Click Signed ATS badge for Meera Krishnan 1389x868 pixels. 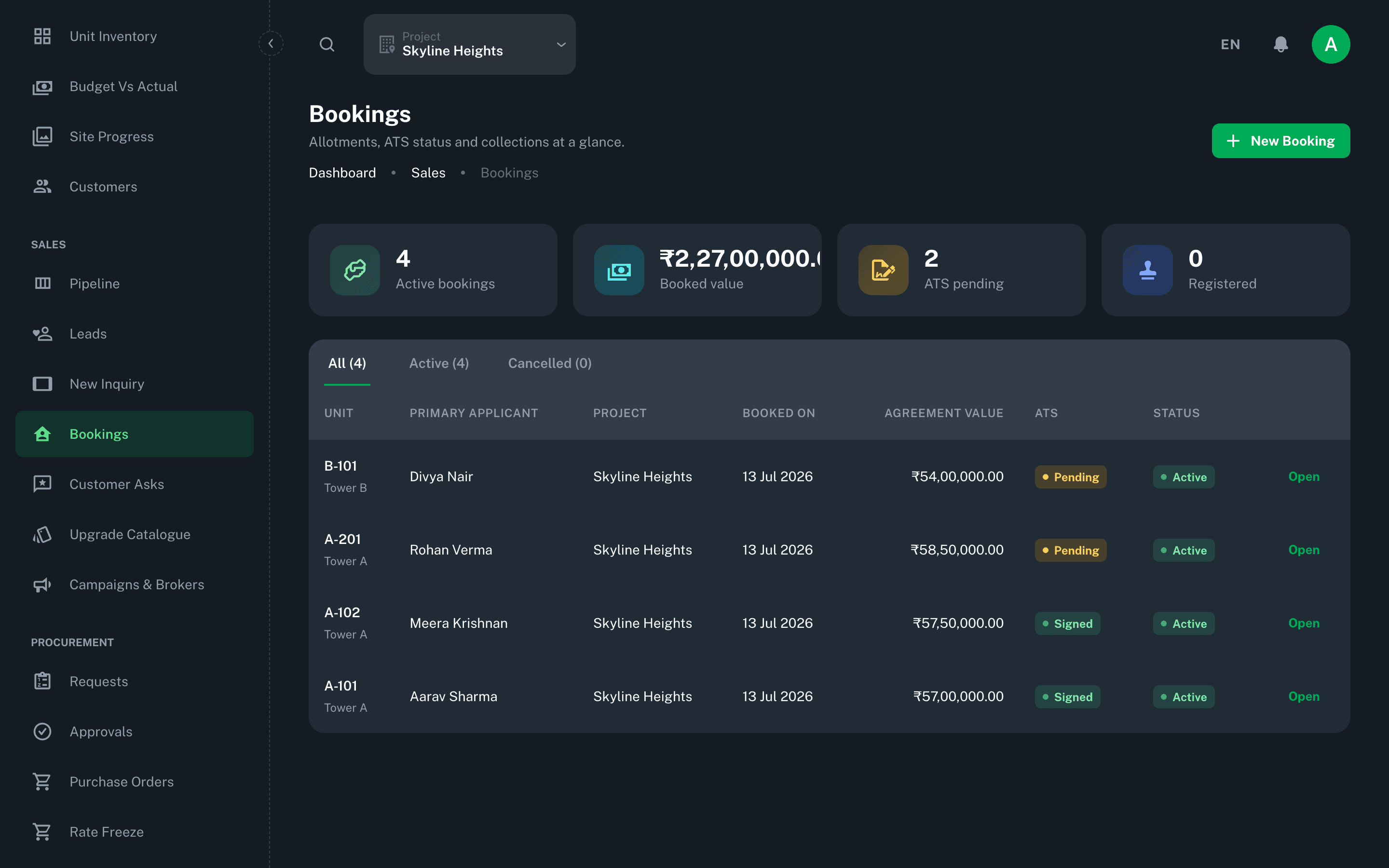1068,624
